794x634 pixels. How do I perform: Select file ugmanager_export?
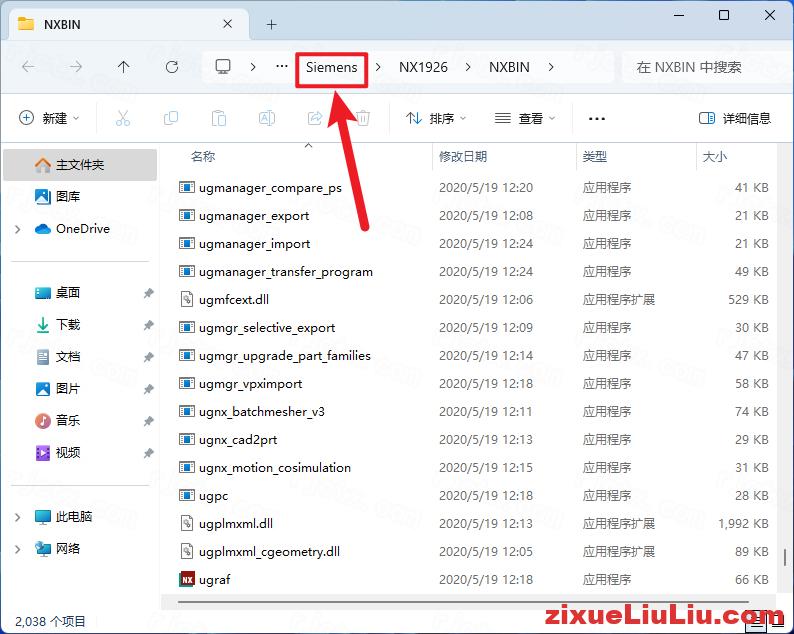tap(254, 216)
